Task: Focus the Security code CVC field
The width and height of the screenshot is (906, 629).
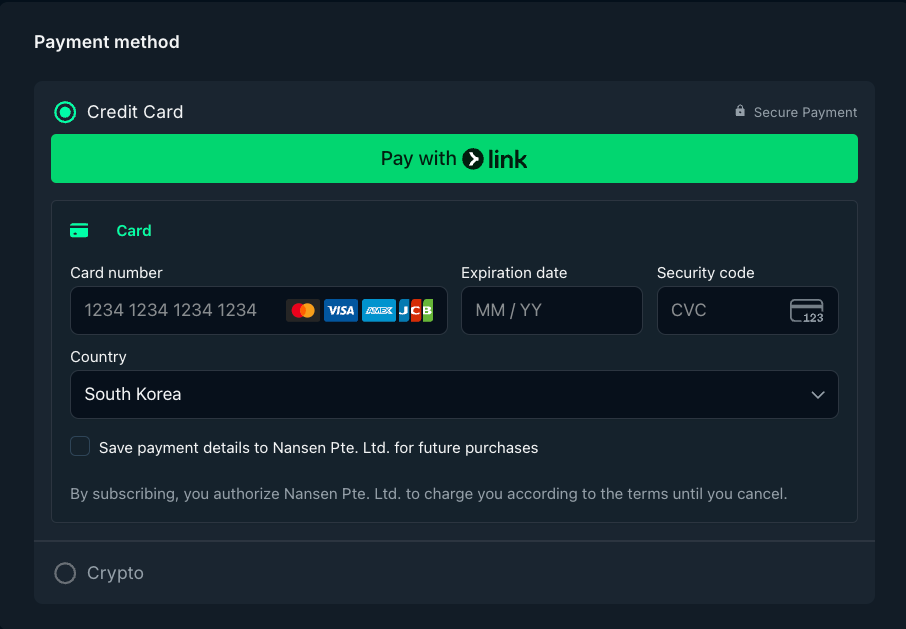Action: [748, 311]
